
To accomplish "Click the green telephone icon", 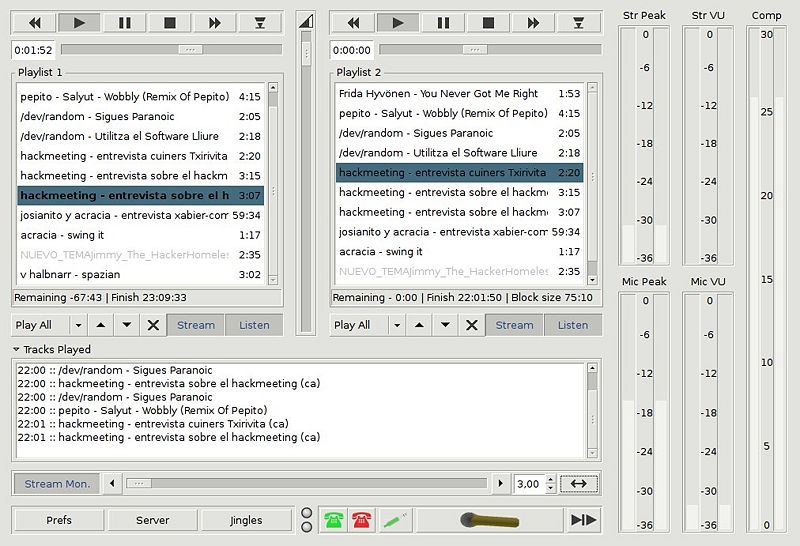I will [334, 520].
